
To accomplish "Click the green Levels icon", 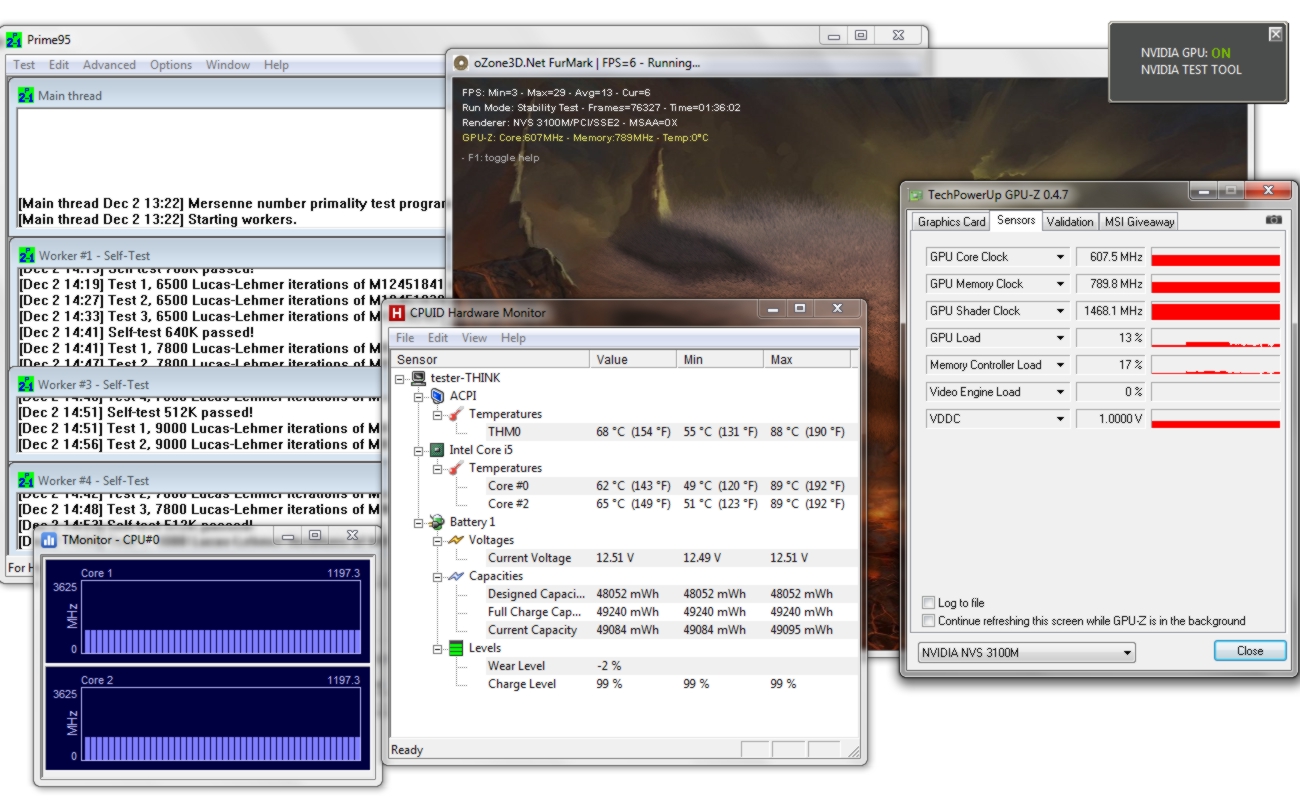I will (x=456, y=648).
